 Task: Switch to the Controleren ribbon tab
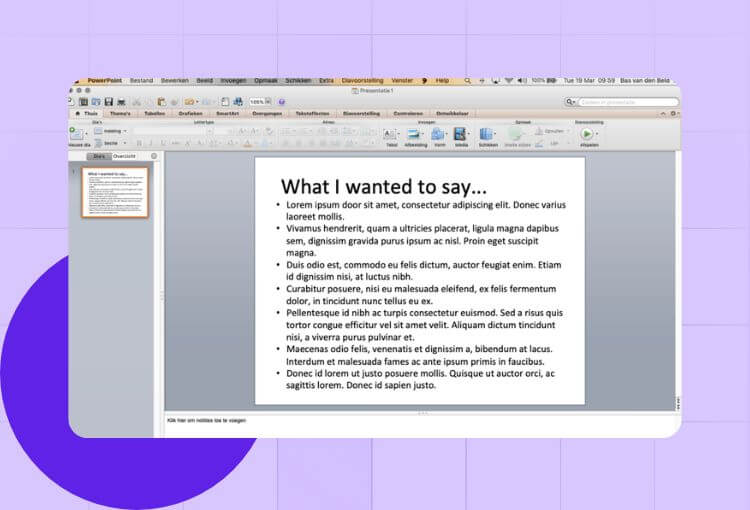(408, 113)
